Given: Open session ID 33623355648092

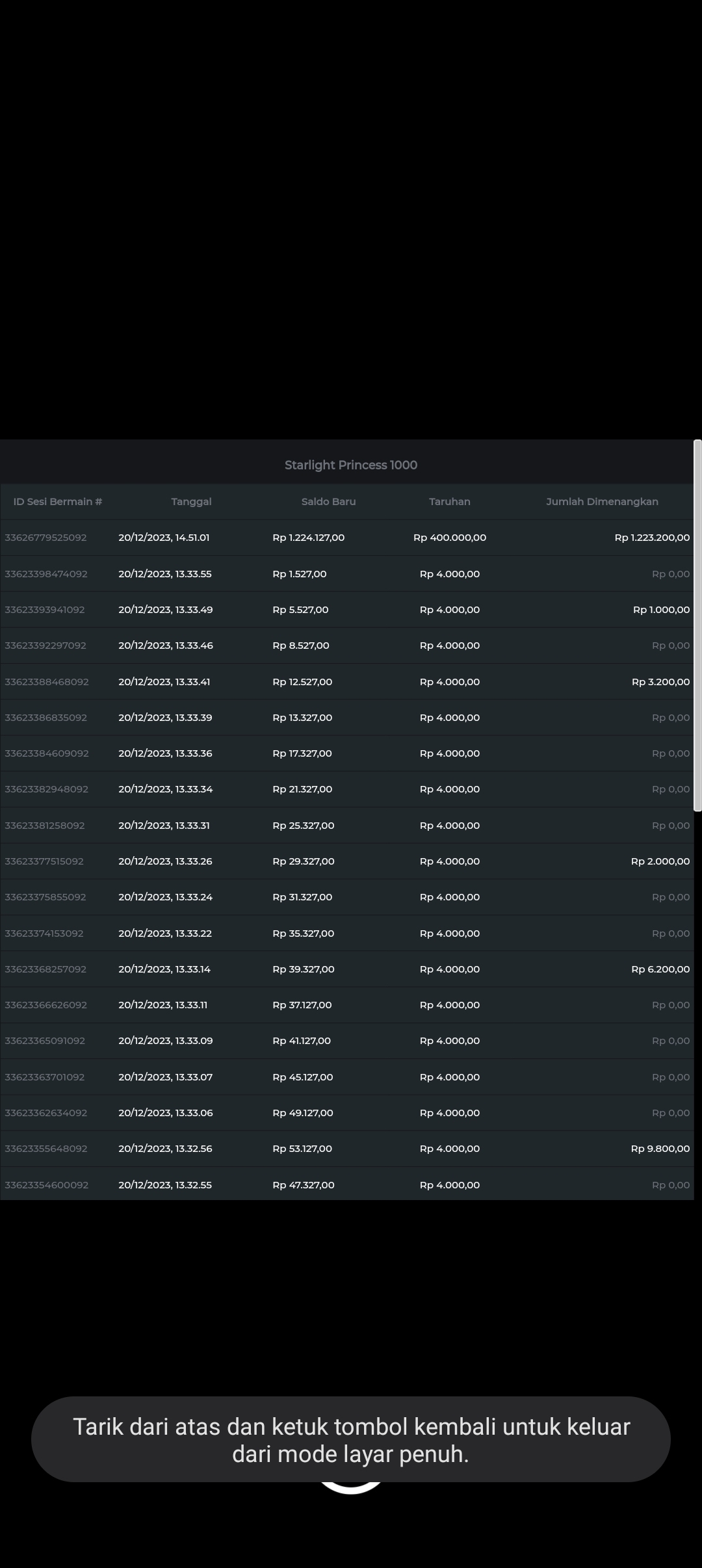Looking at the screenshot, I should pos(45,1149).
